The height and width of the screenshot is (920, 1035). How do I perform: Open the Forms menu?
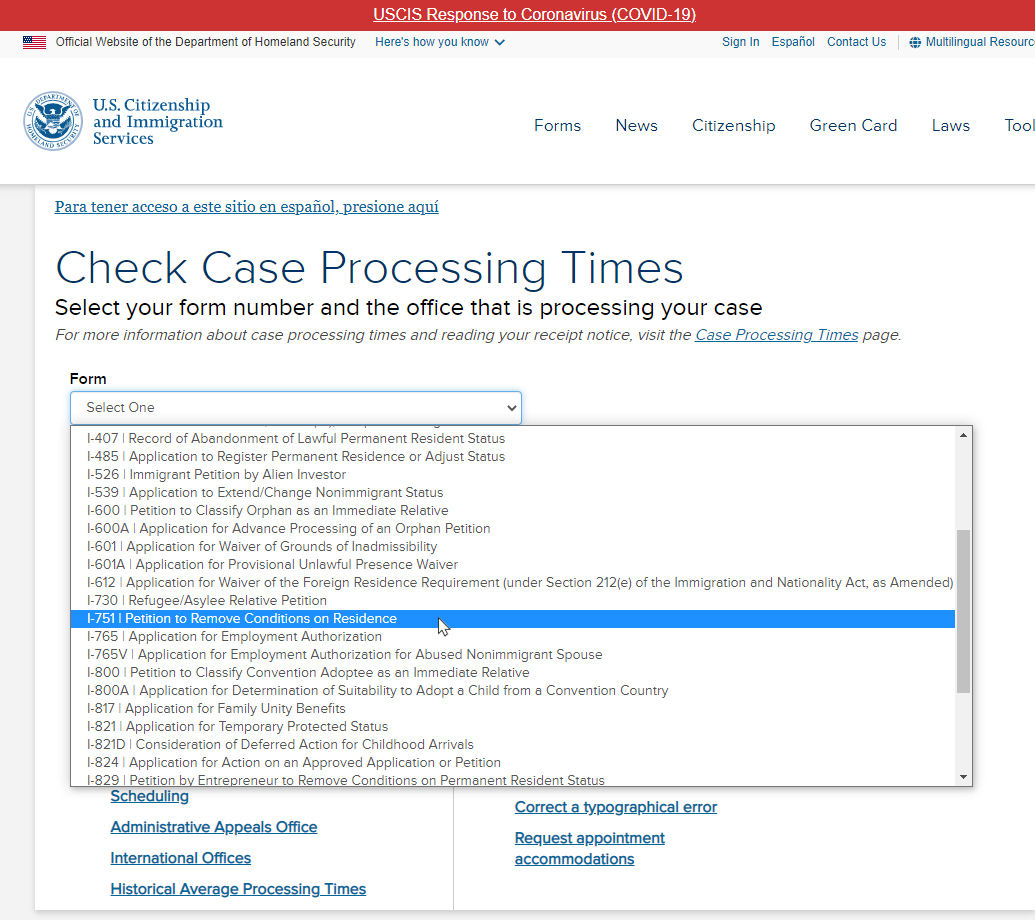coord(558,125)
